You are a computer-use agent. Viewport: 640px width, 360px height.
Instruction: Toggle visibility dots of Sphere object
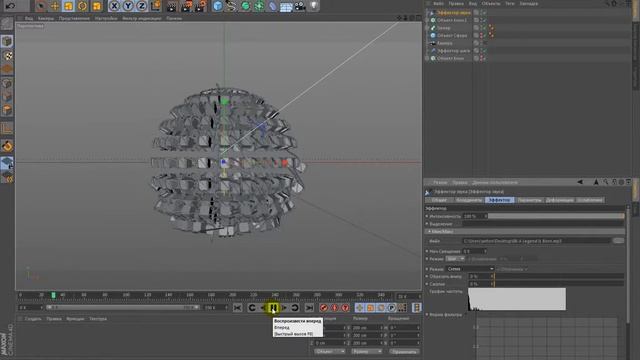click(x=481, y=36)
